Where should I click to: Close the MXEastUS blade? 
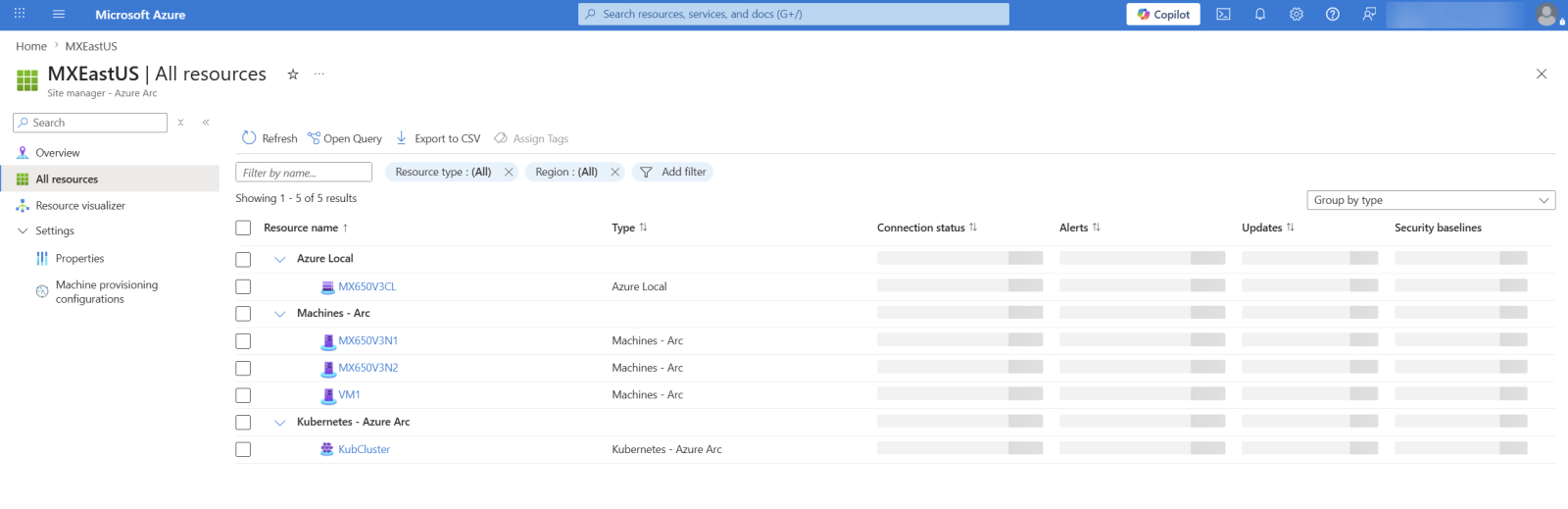click(1542, 74)
